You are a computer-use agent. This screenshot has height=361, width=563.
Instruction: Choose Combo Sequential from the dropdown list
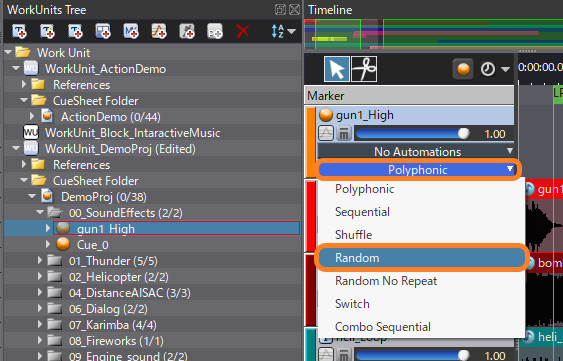pyautogui.click(x=421, y=327)
